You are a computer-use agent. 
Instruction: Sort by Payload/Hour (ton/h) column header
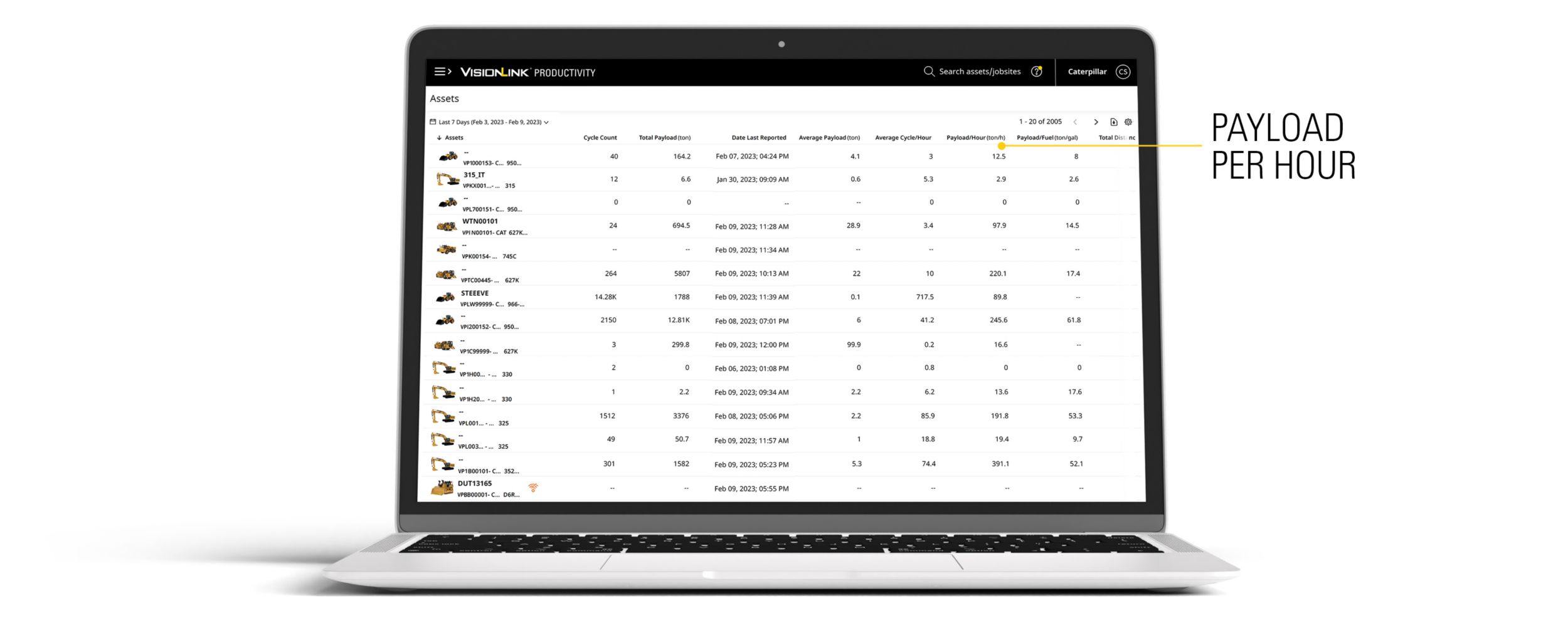click(x=976, y=138)
